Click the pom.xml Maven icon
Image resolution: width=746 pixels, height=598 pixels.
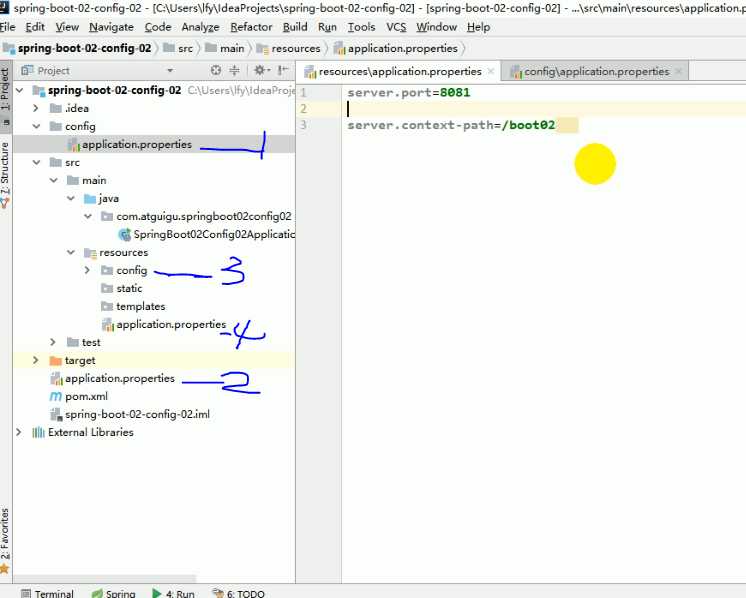[56, 397]
